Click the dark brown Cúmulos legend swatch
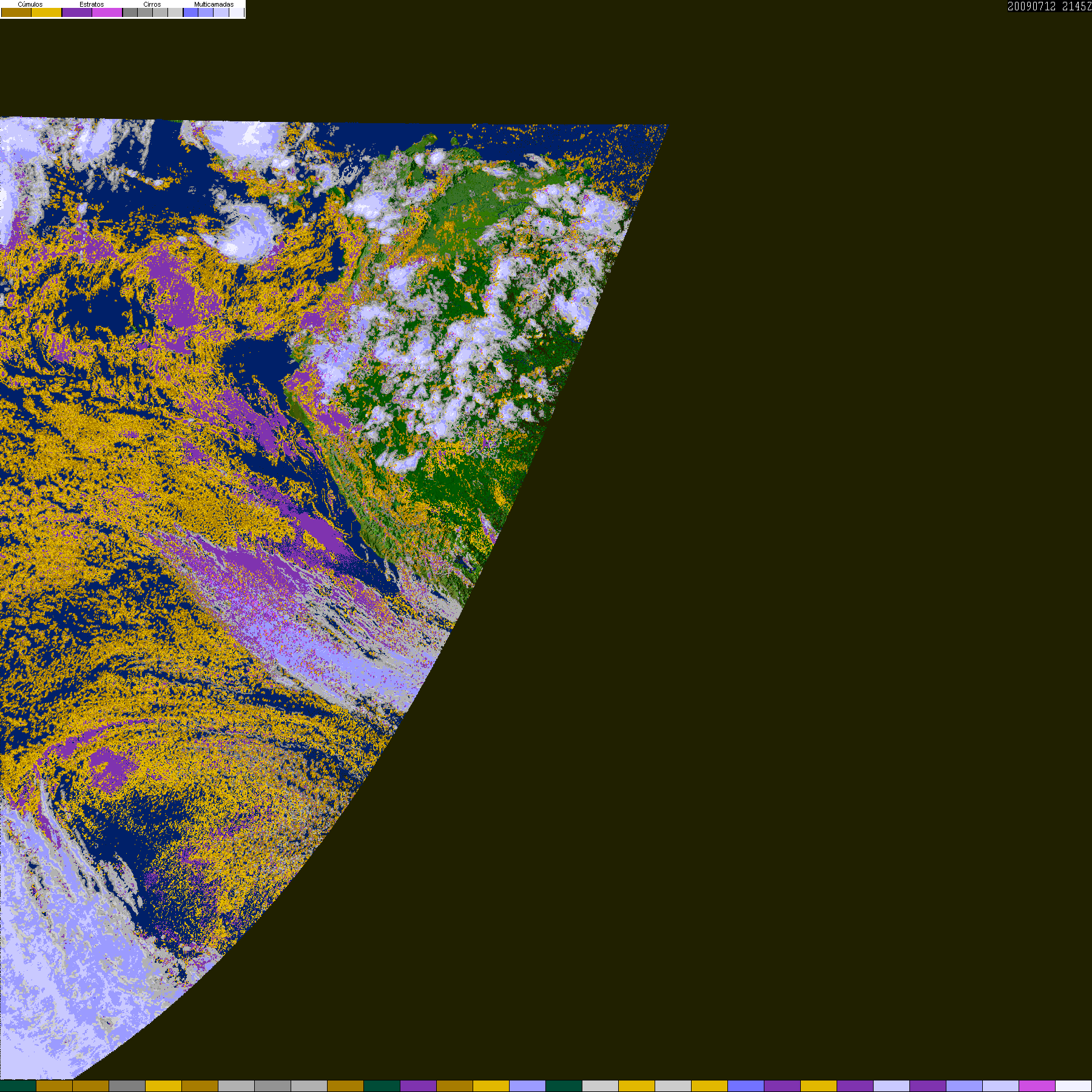Image resolution: width=1092 pixels, height=1092 pixels. (16, 12)
